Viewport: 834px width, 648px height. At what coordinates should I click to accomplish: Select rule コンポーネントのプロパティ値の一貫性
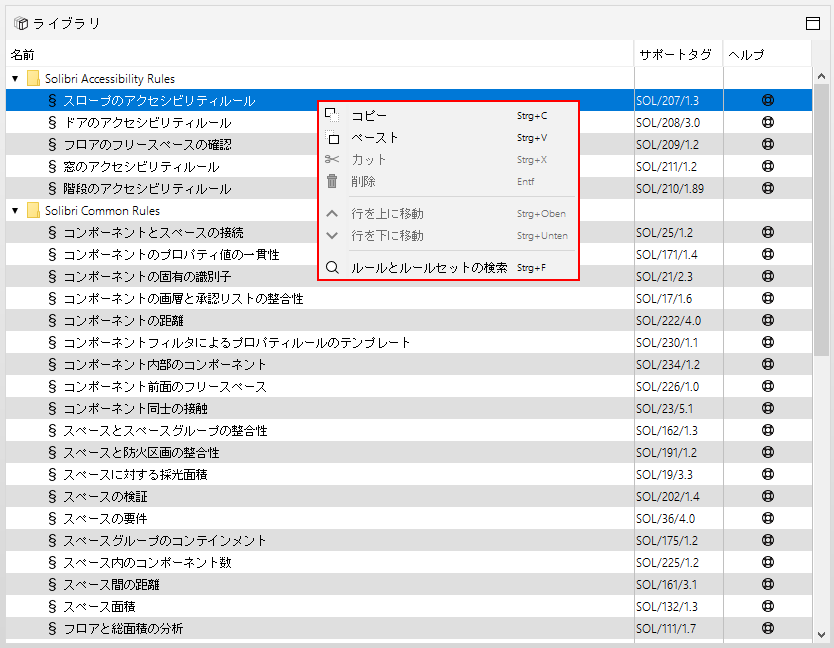coord(171,255)
